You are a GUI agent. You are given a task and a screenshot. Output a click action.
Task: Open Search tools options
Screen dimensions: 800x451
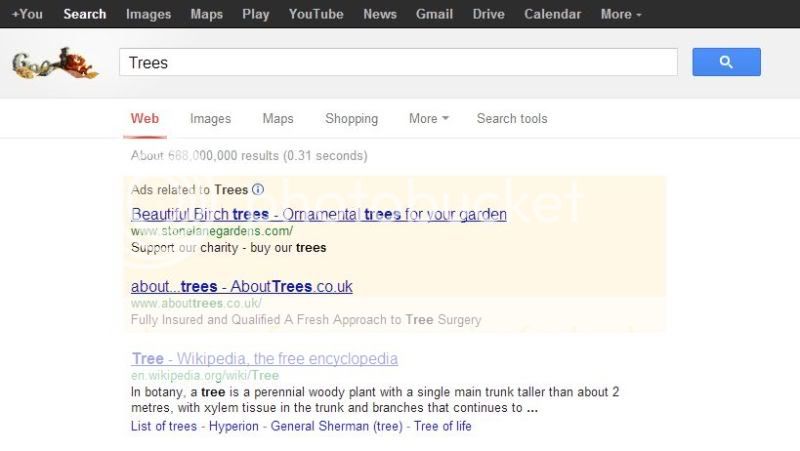click(512, 119)
